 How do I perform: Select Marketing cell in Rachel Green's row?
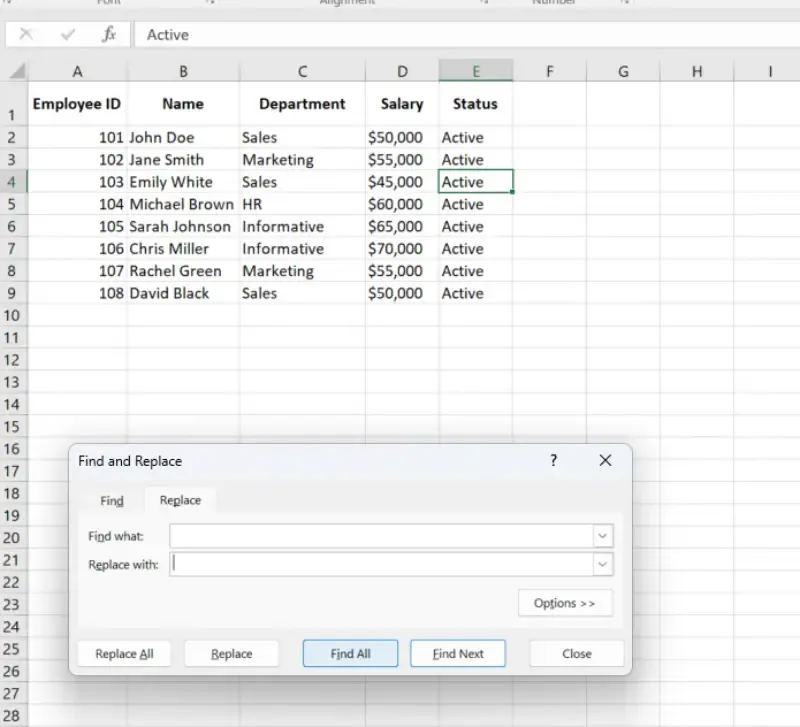(303, 271)
